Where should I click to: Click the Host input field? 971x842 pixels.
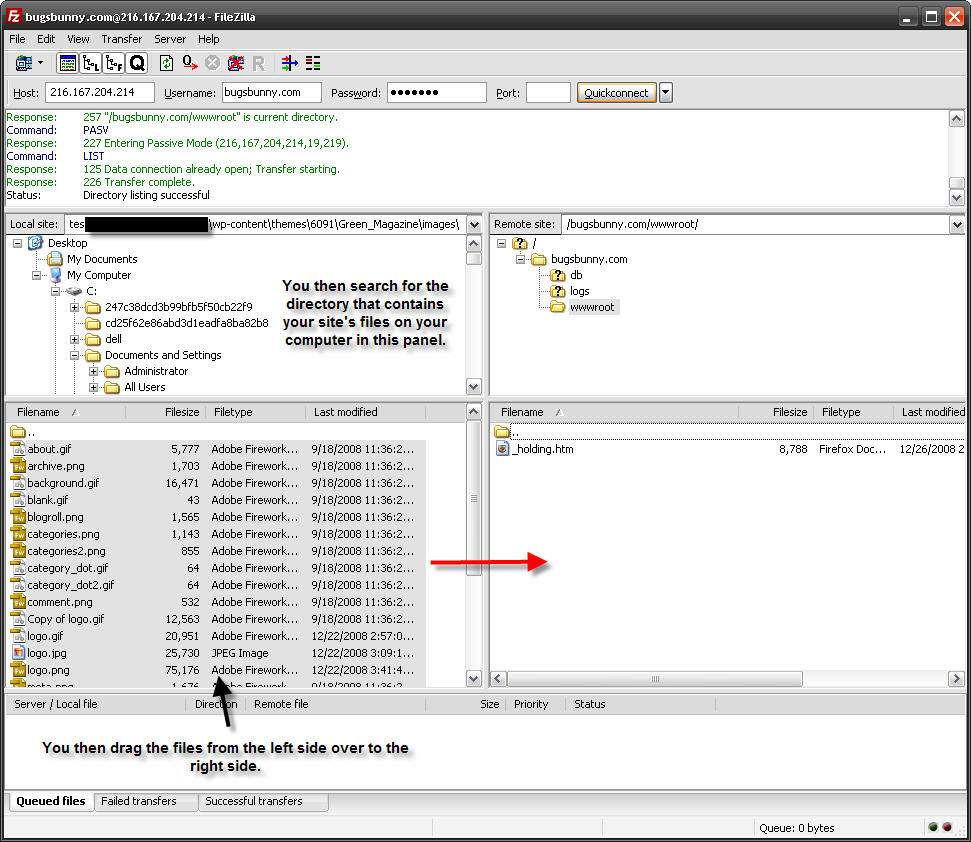click(100, 93)
